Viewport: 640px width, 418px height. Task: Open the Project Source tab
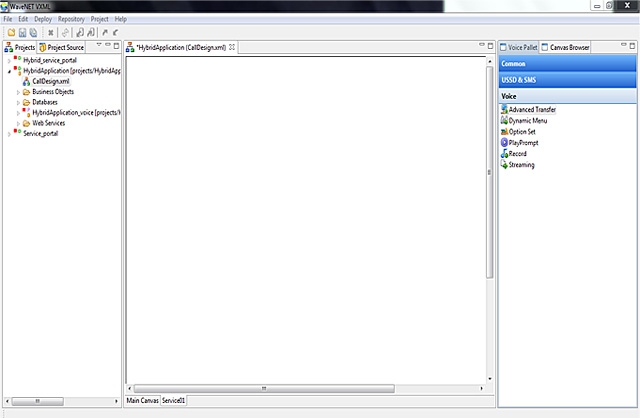(64, 47)
